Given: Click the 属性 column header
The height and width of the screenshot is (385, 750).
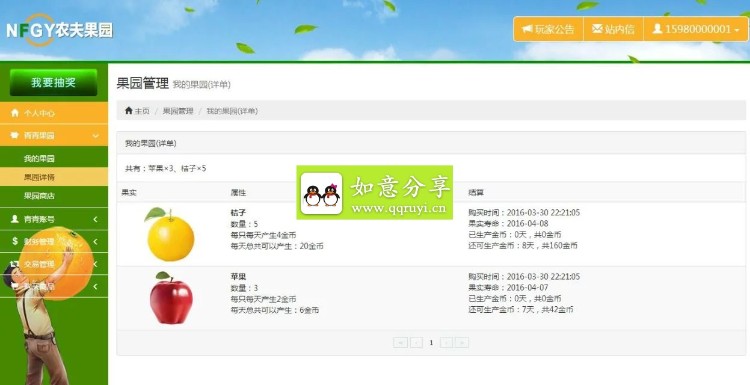Looking at the screenshot, I should (238, 192).
